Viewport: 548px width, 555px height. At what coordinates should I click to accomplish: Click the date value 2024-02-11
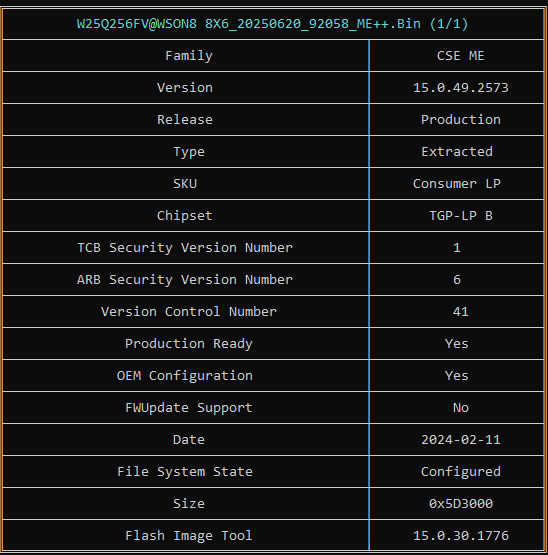[461, 440]
